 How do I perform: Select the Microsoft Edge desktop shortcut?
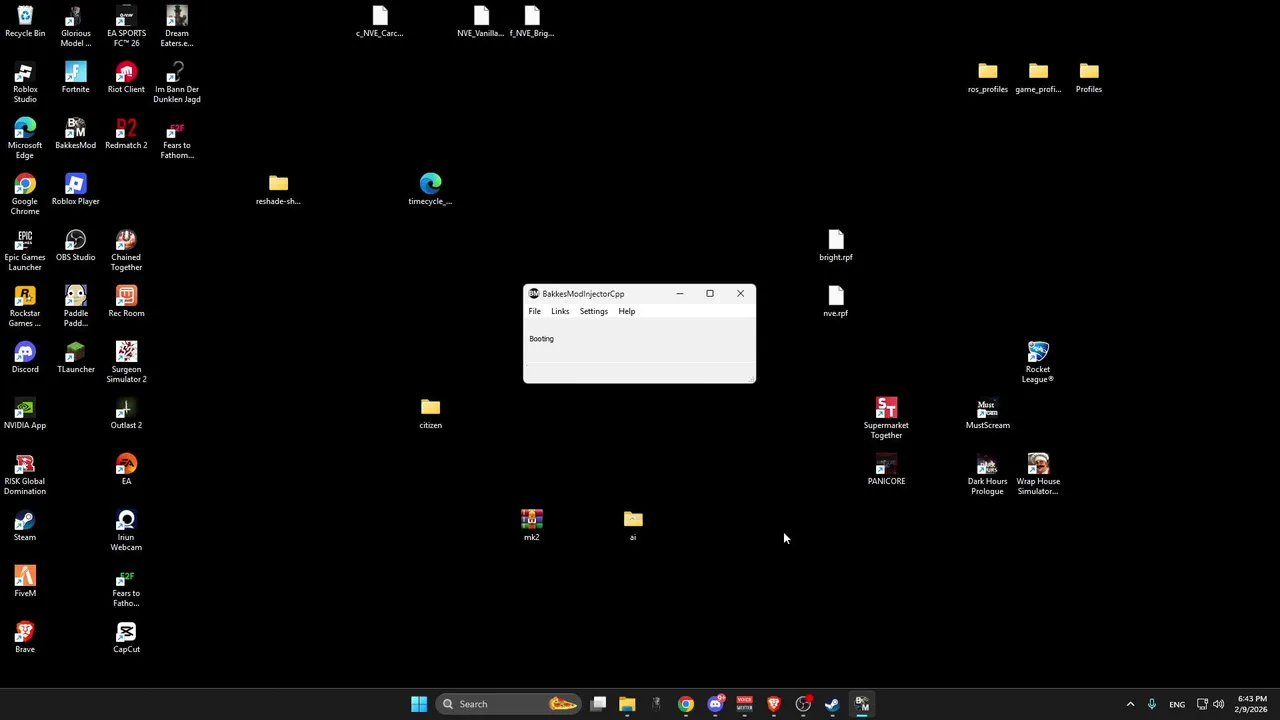[25, 139]
